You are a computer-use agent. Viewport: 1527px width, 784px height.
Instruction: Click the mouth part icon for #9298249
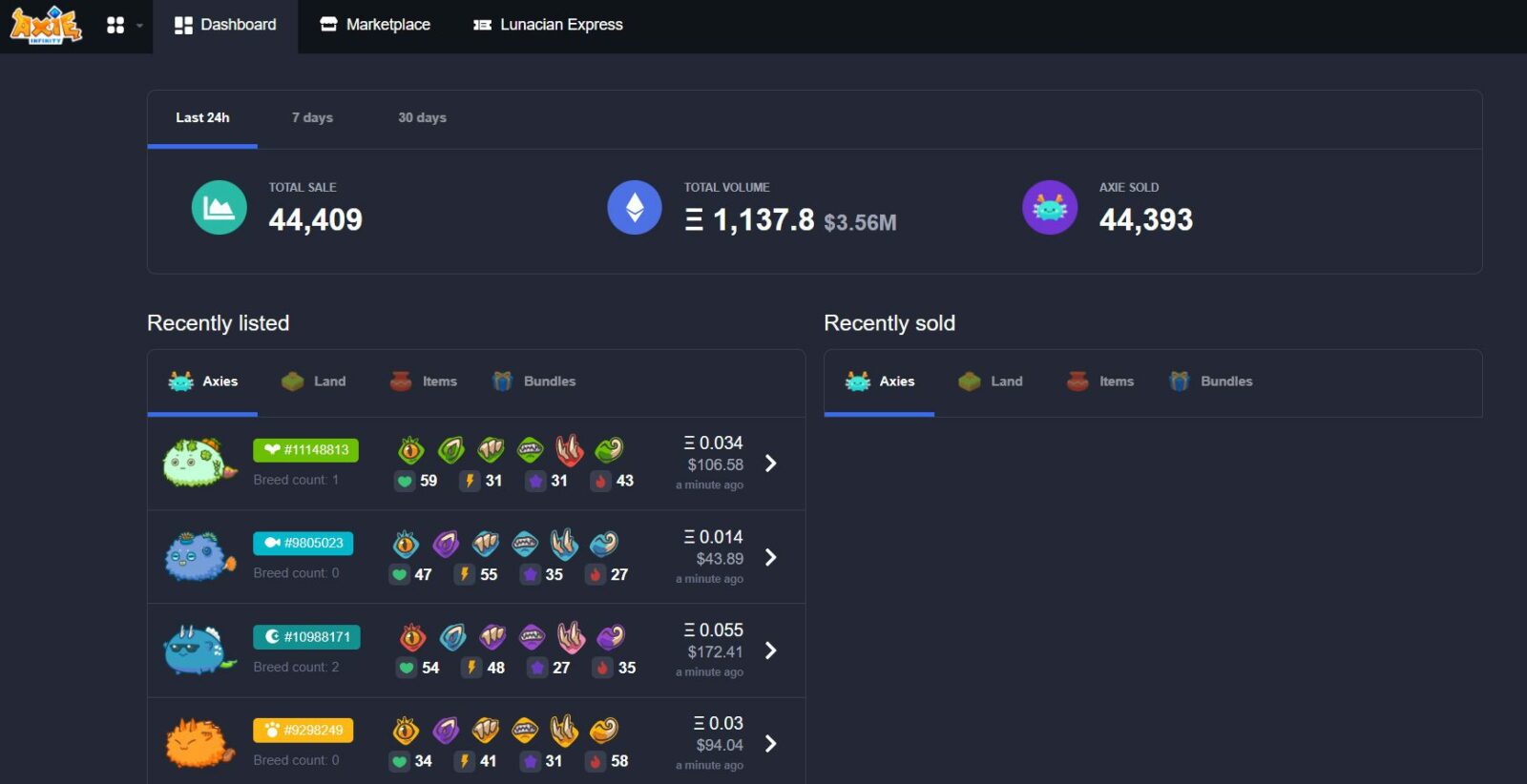525,731
